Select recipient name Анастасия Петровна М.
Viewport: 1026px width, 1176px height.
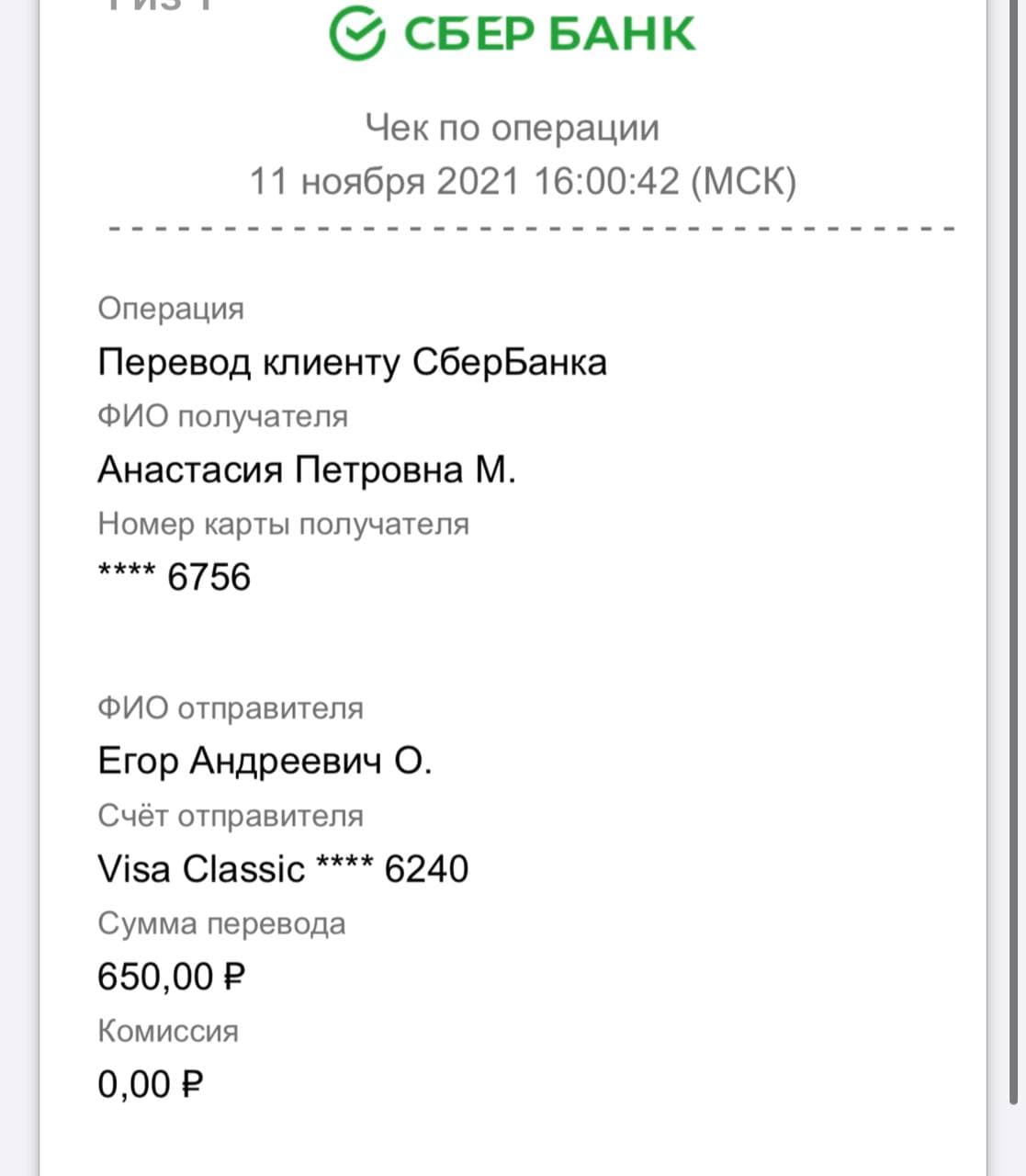click(x=307, y=470)
